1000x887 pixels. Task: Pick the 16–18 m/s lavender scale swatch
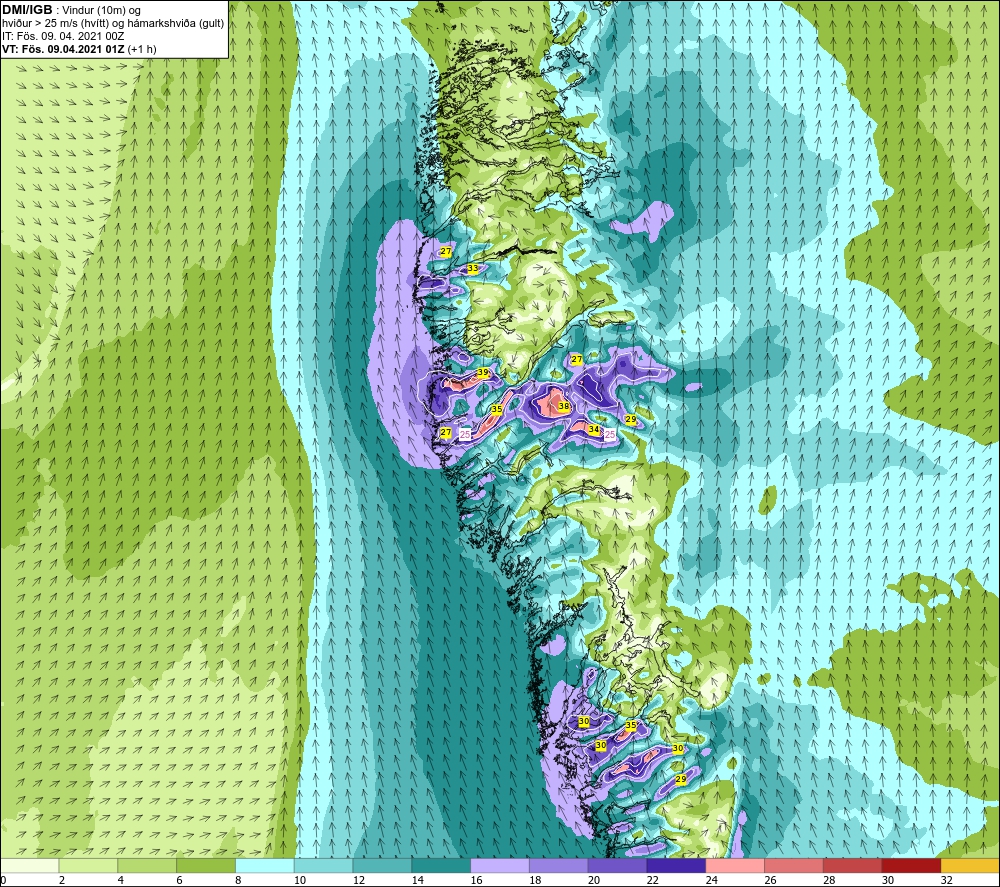(x=500, y=865)
